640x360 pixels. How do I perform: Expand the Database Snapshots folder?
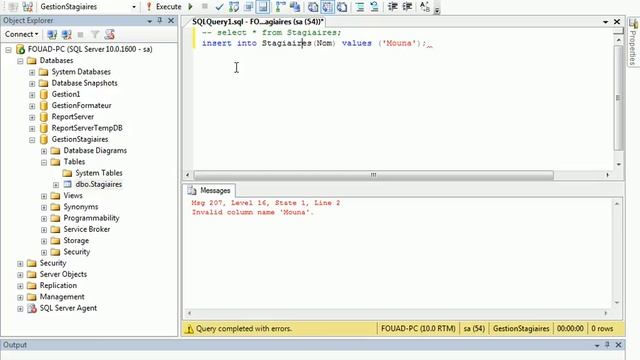(32, 84)
